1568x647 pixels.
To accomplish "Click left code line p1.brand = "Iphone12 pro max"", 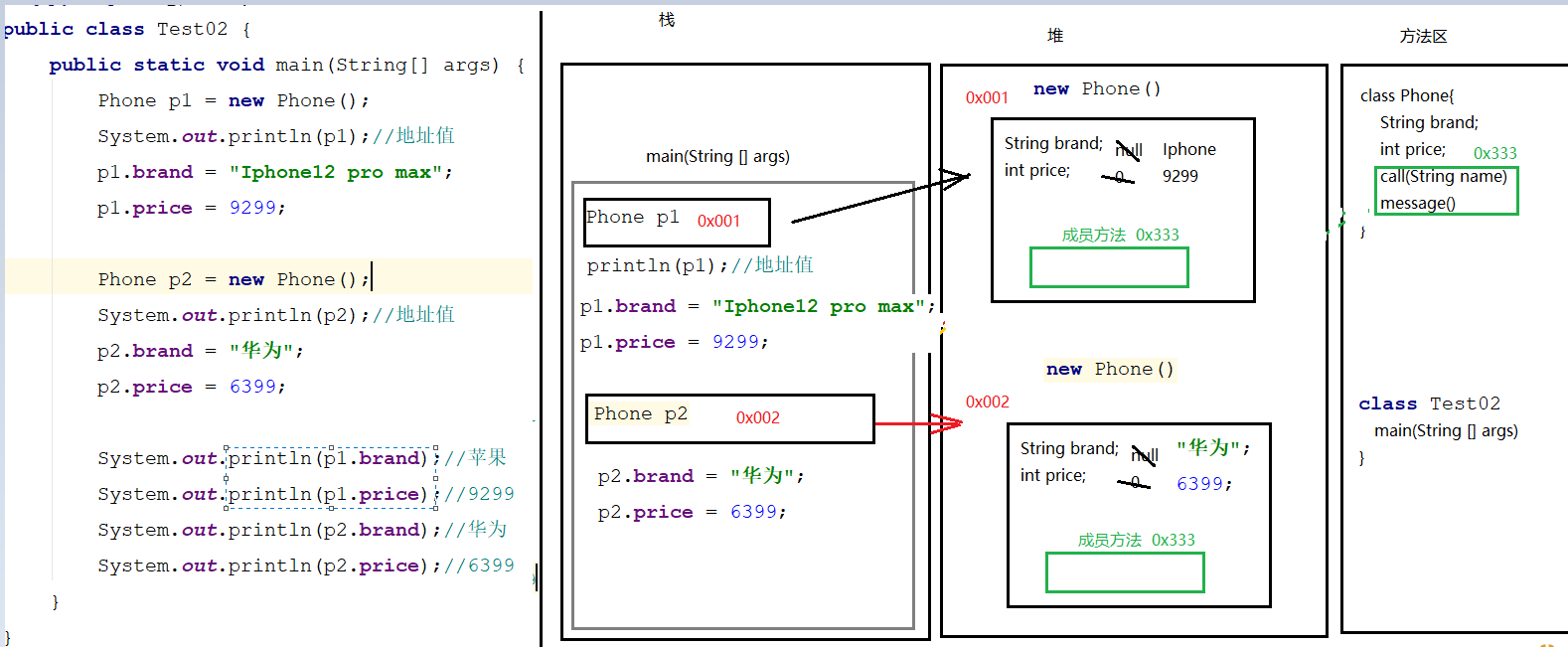I will pyautogui.click(x=275, y=173).
